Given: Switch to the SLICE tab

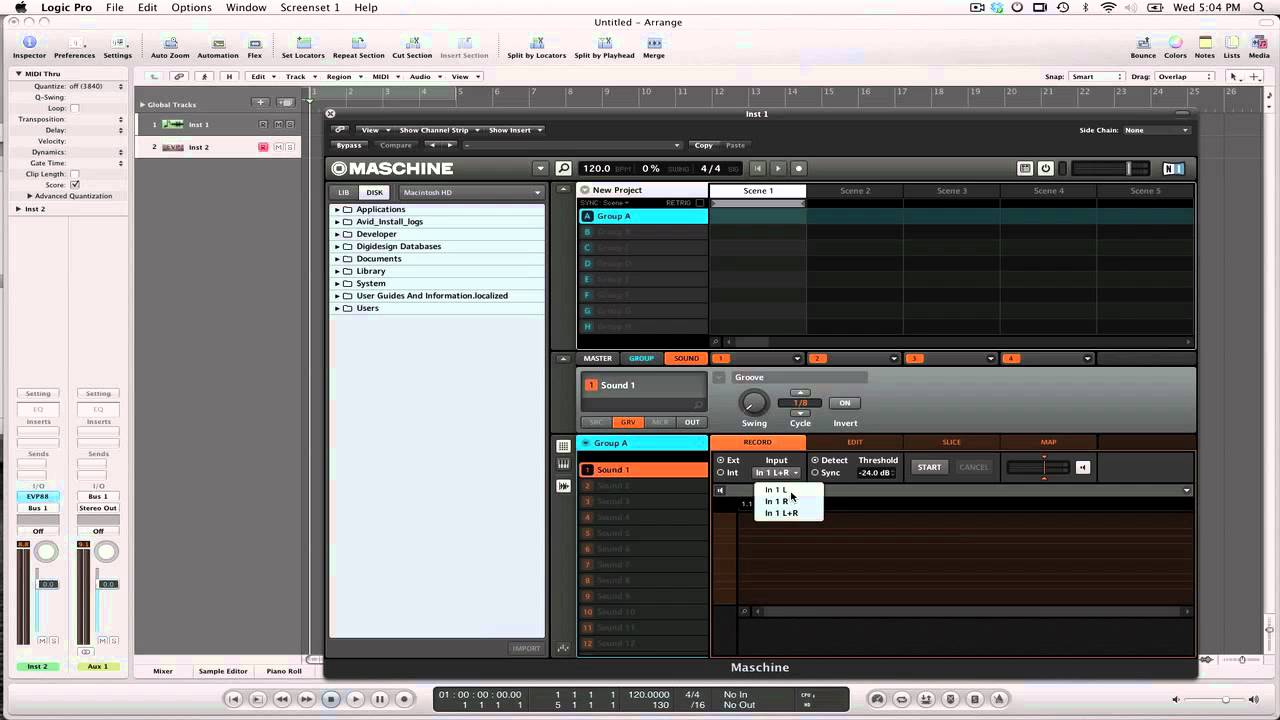Looking at the screenshot, I should pyautogui.click(x=951, y=442).
